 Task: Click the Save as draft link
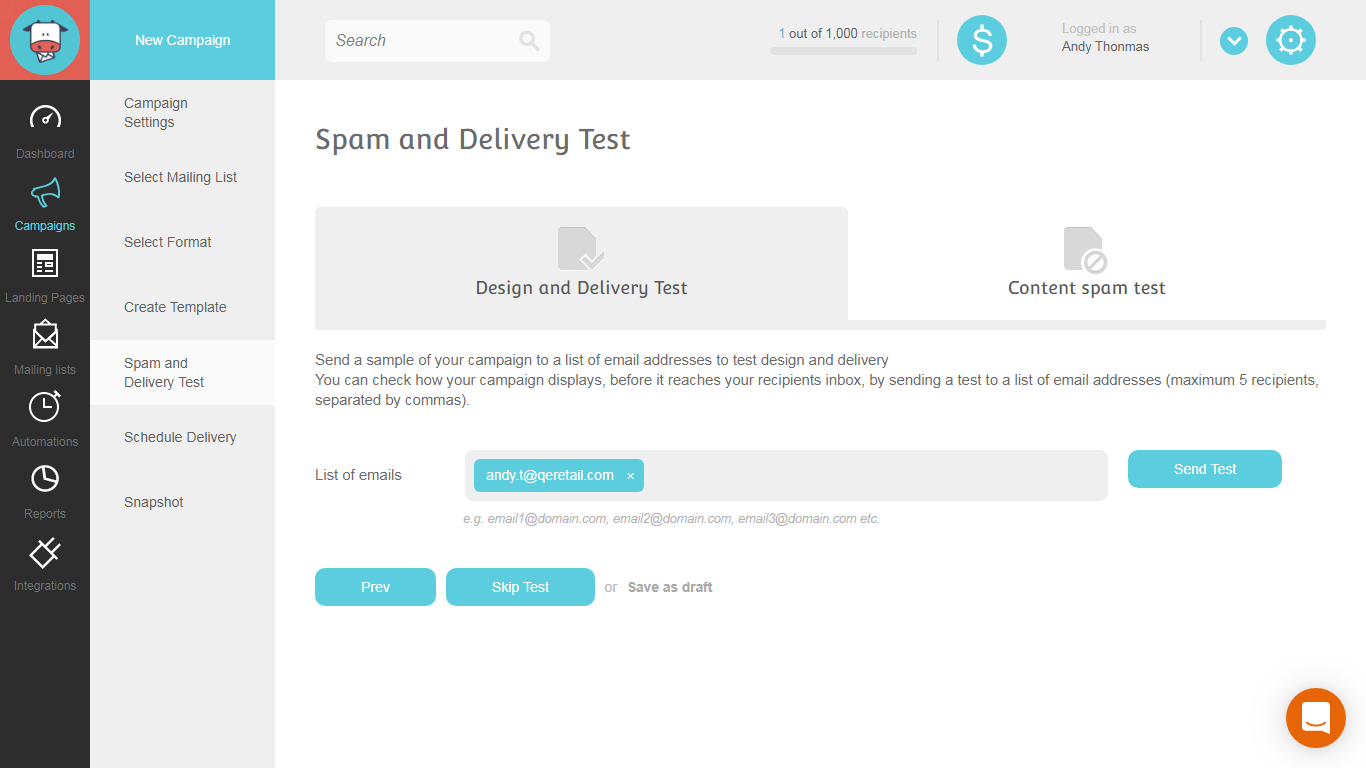coord(670,587)
